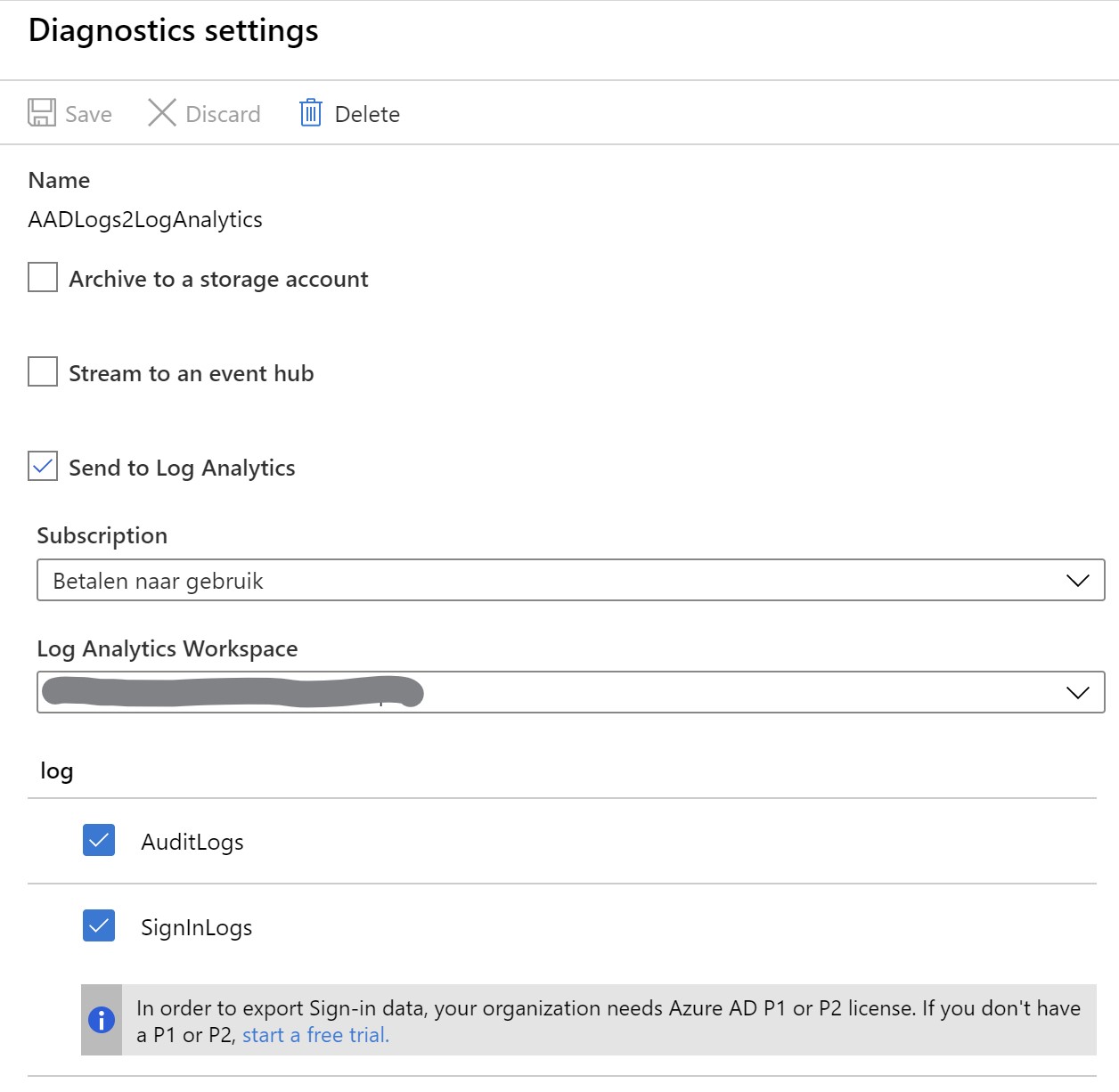
Task: Click the blue info icon in the banner
Action: [x=102, y=1020]
